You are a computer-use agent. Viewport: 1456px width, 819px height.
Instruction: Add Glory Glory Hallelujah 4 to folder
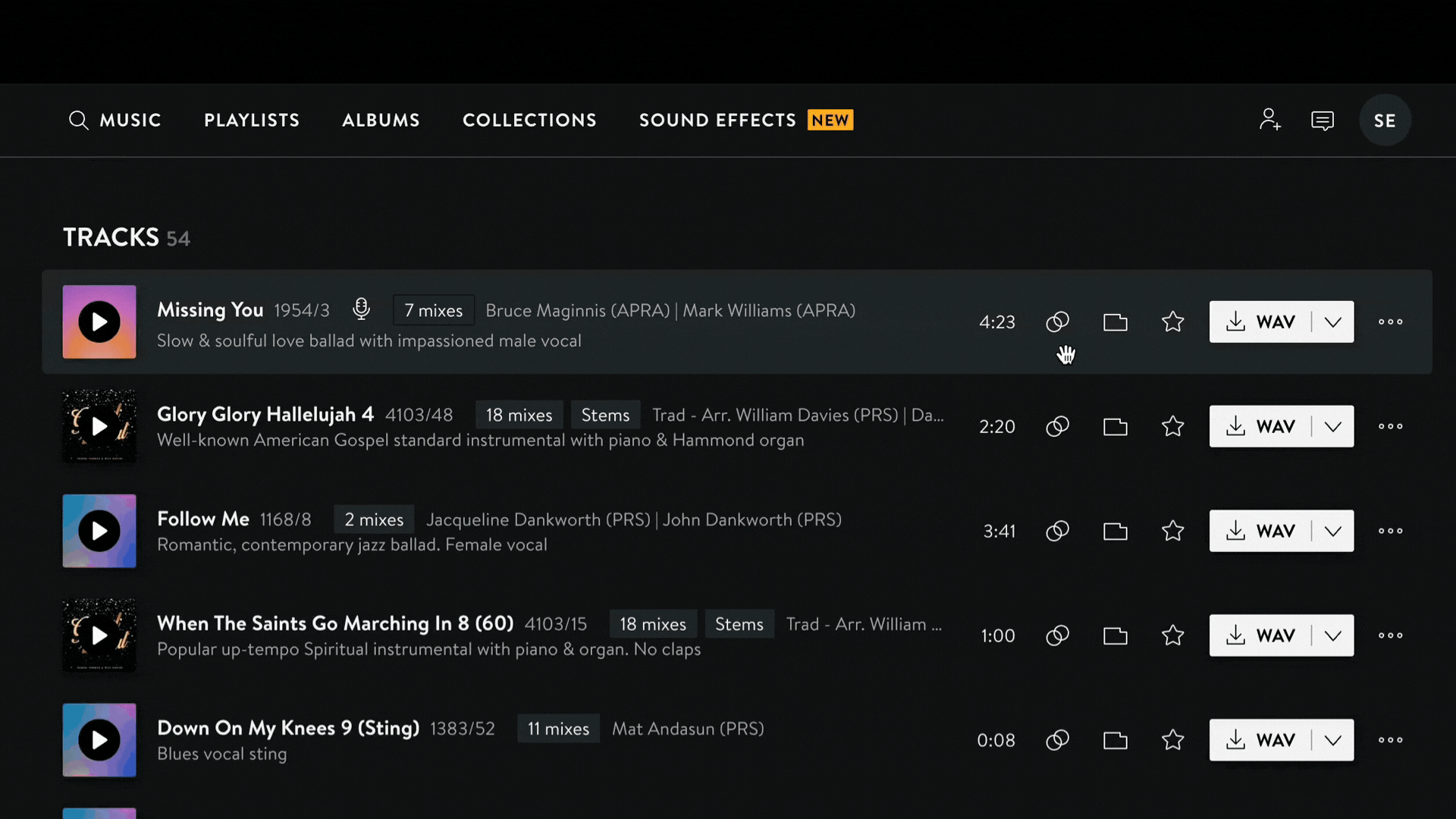pyautogui.click(x=1115, y=426)
